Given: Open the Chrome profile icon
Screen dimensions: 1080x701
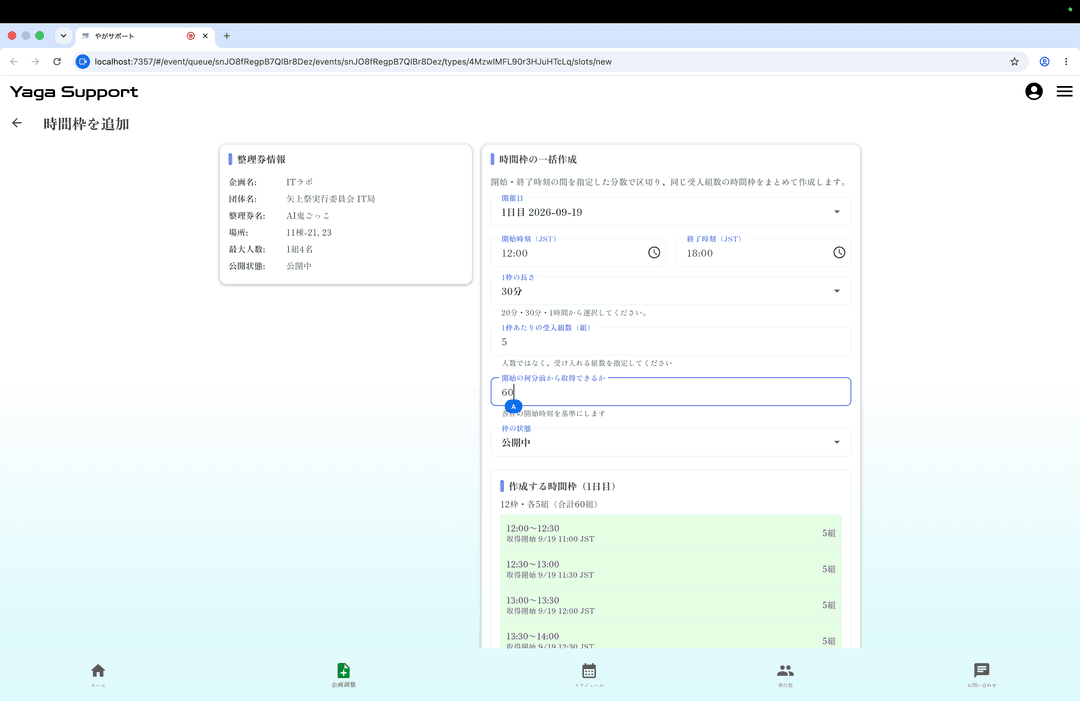Looking at the screenshot, I should click(x=1044, y=61).
